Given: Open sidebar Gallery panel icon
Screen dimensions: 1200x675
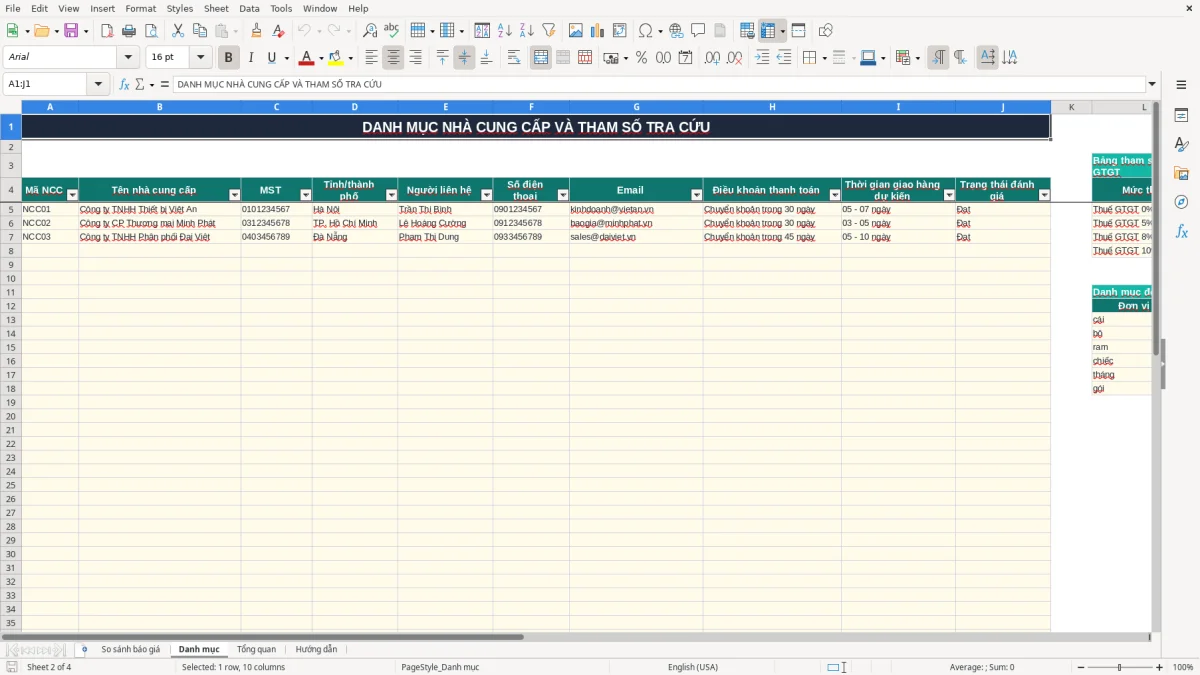Looking at the screenshot, I should pyautogui.click(x=1181, y=174).
